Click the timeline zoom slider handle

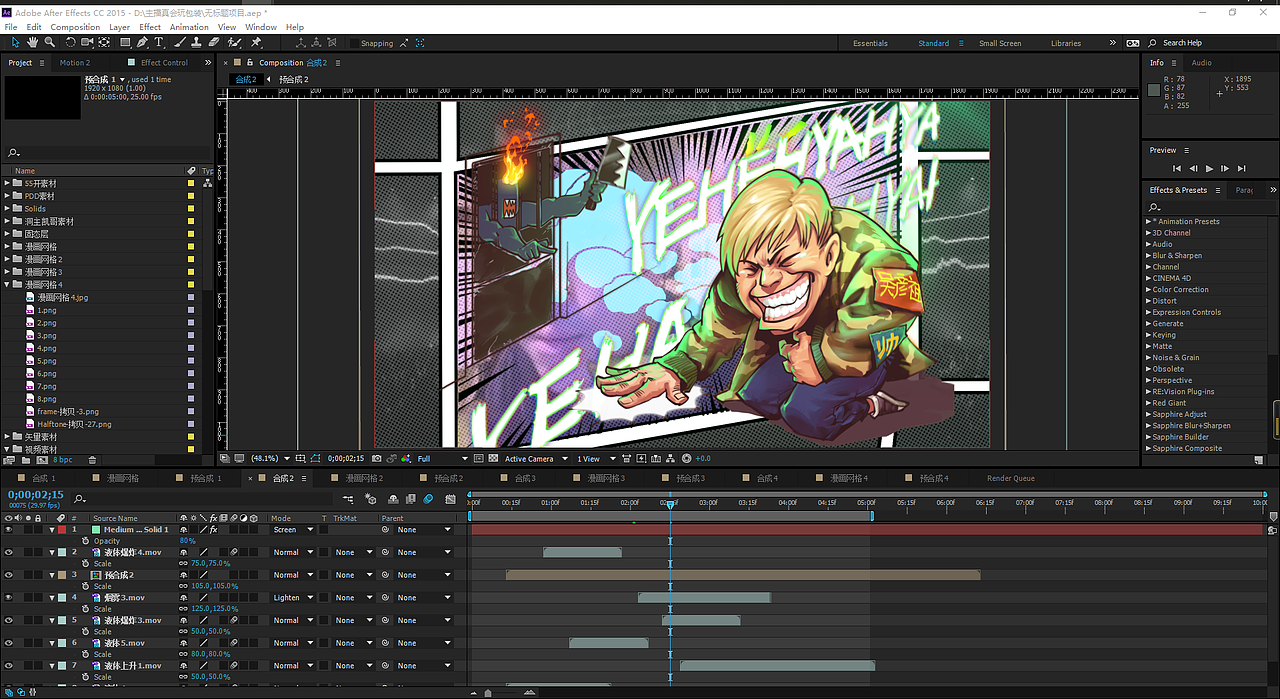coord(488,692)
